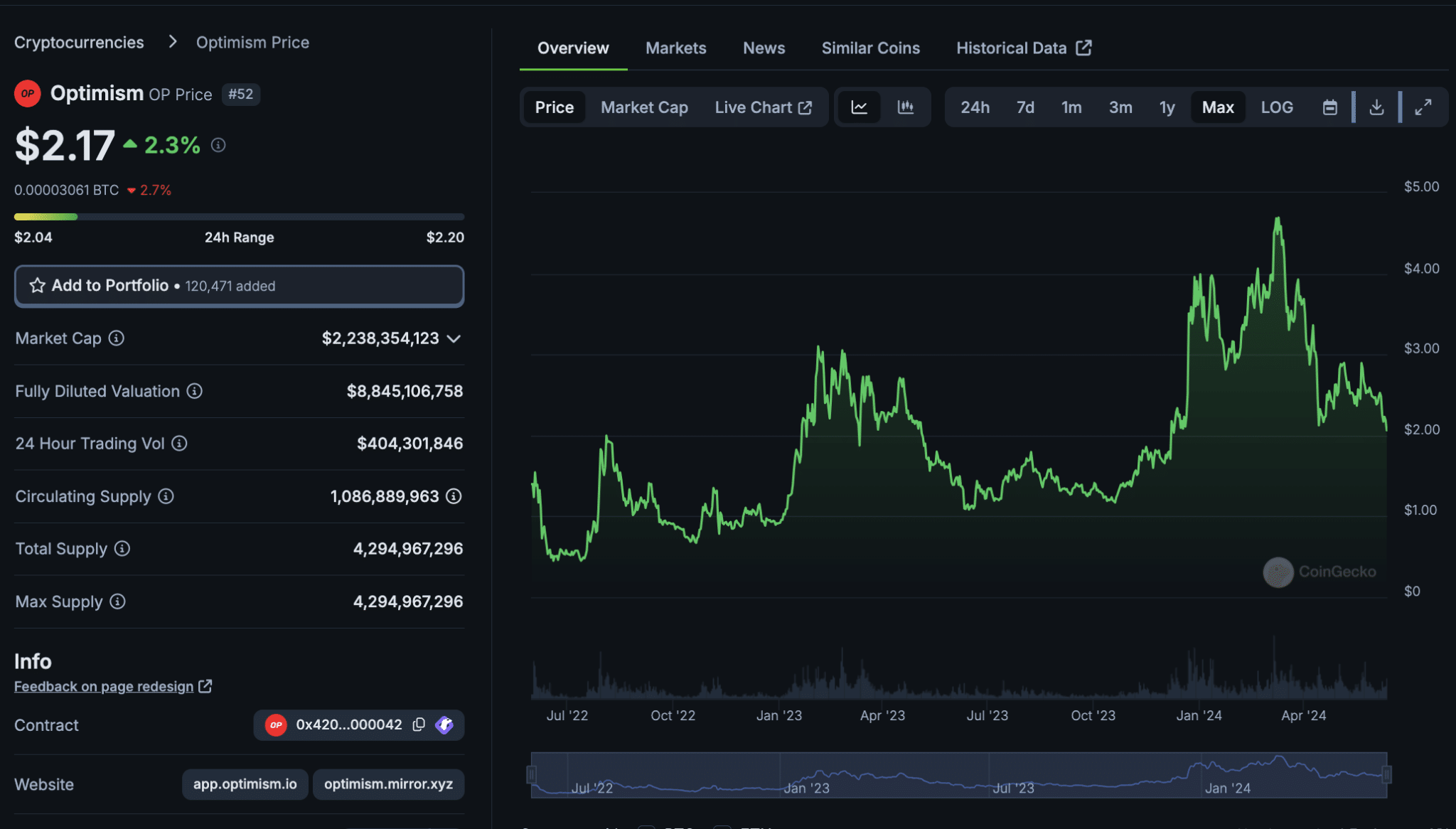Open the calendar date range picker
The width and height of the screenshot is (1456, 829).
coord(1329,107)
